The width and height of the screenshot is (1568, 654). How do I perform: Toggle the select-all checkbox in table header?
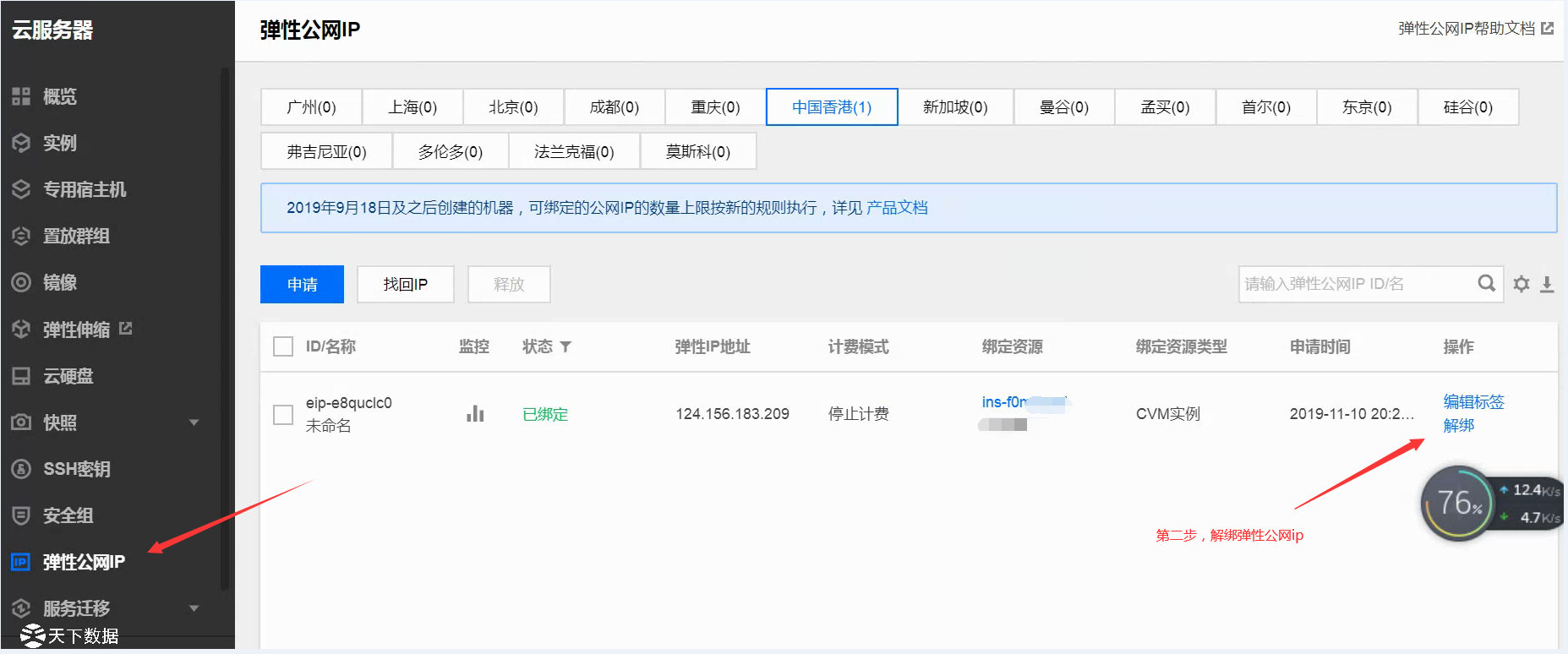point(283,346)
